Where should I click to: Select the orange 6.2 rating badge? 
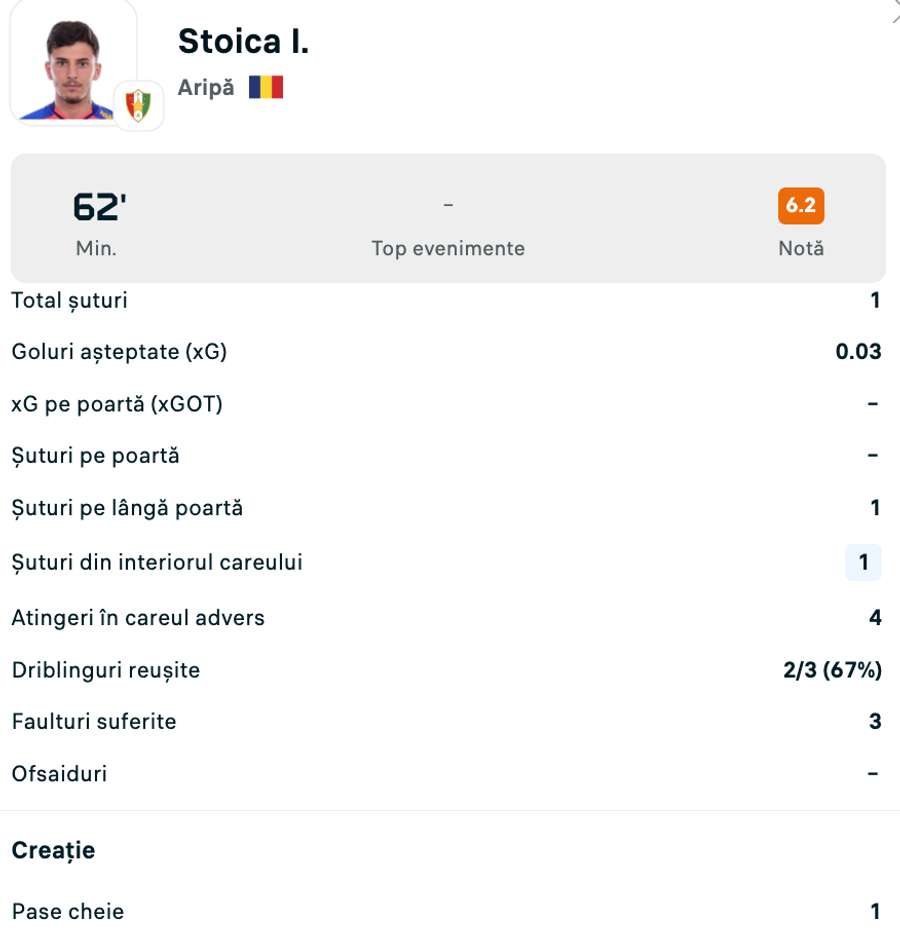799,206
